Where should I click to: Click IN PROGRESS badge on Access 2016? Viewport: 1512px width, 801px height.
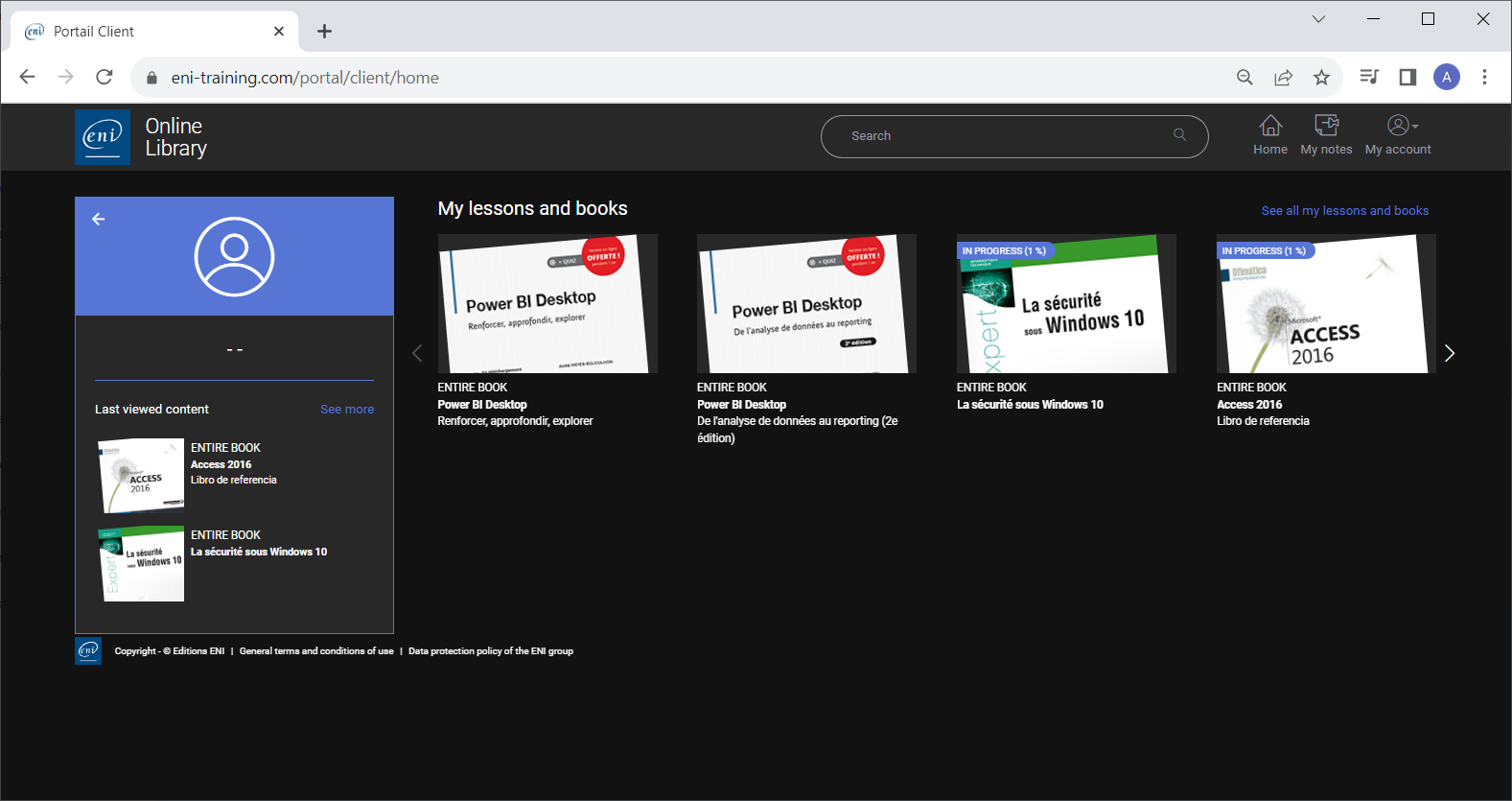point(1264,250)
